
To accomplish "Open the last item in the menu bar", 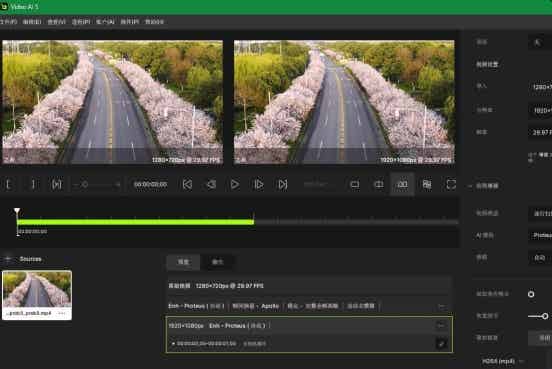I will pos(154,22).
